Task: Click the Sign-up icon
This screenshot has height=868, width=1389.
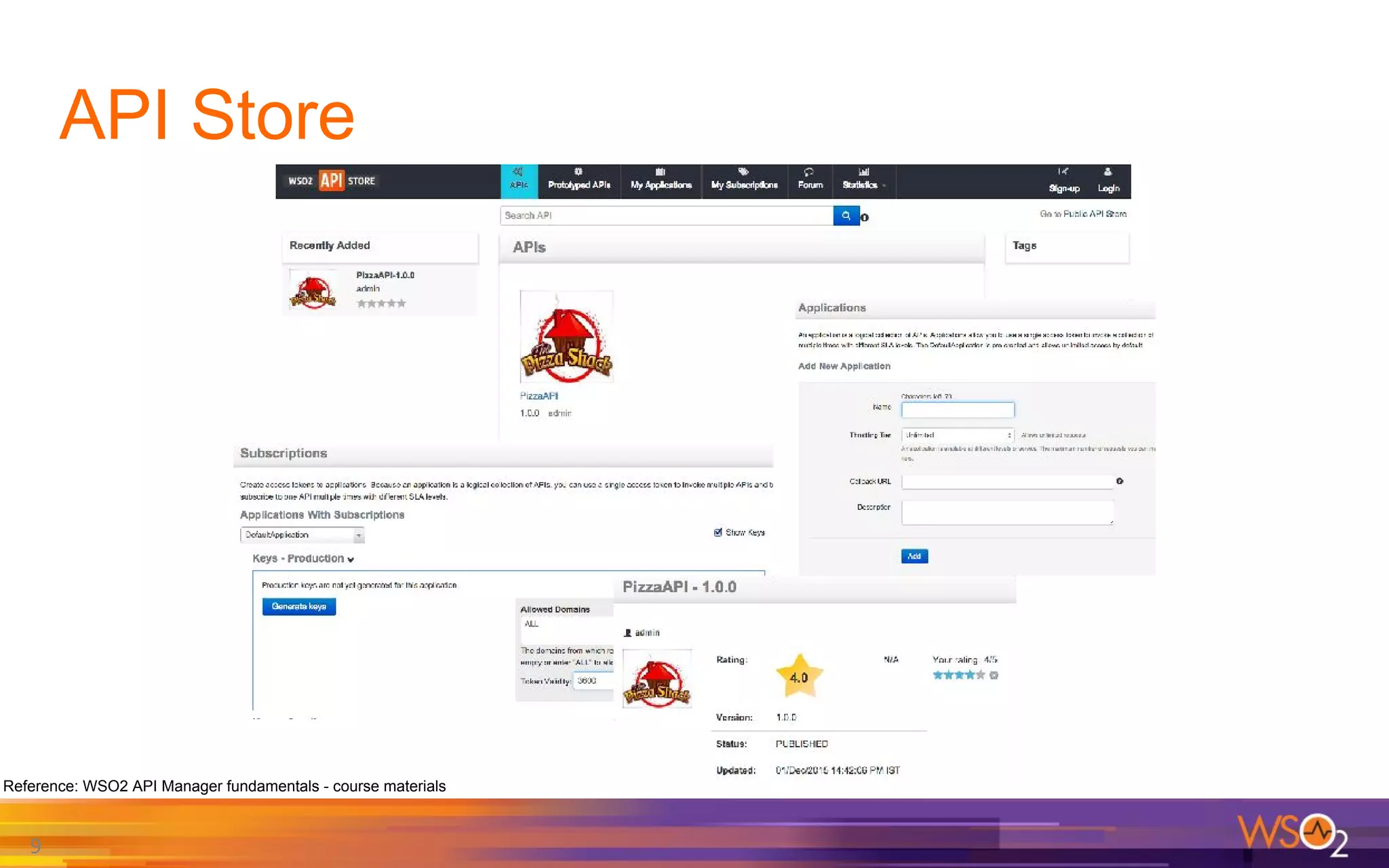Action: (1063, 172)
